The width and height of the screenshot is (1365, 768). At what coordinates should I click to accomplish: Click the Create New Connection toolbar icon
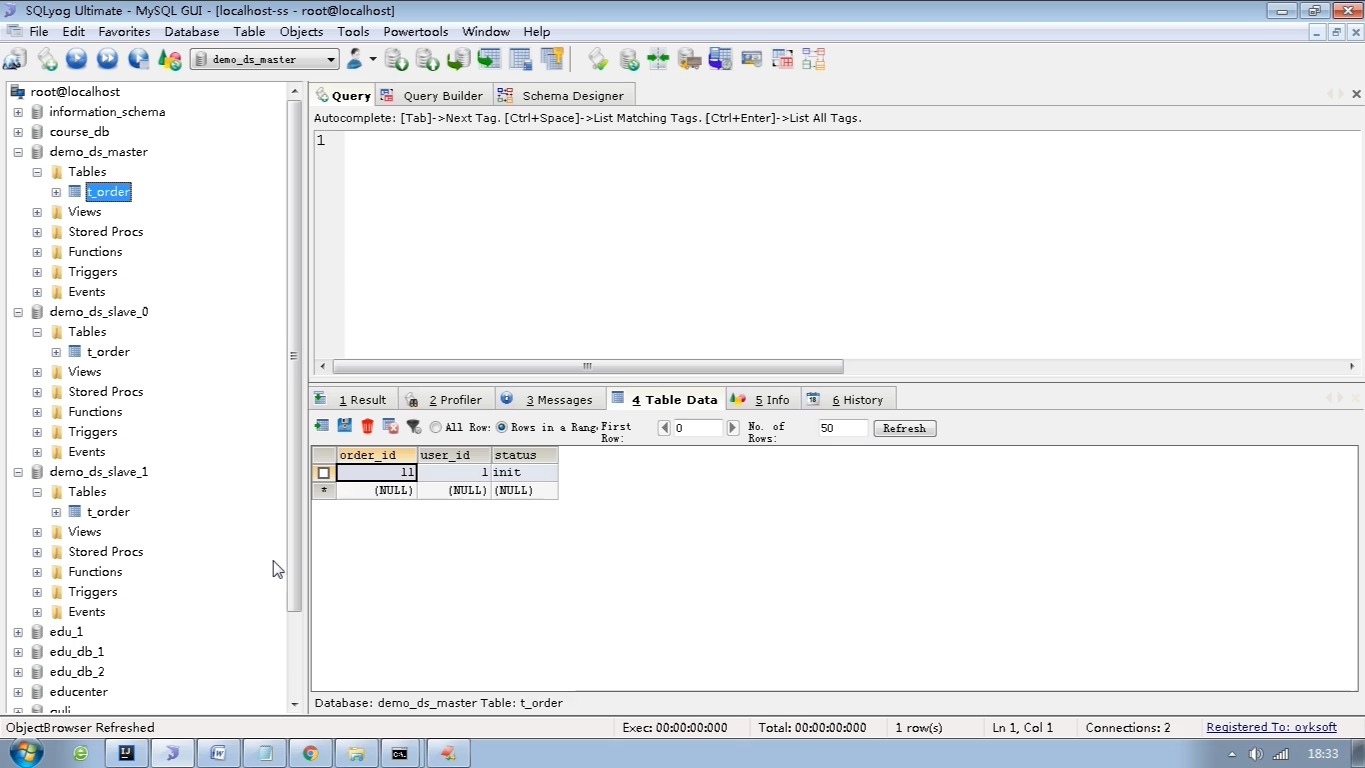click(x=15, y=59)
